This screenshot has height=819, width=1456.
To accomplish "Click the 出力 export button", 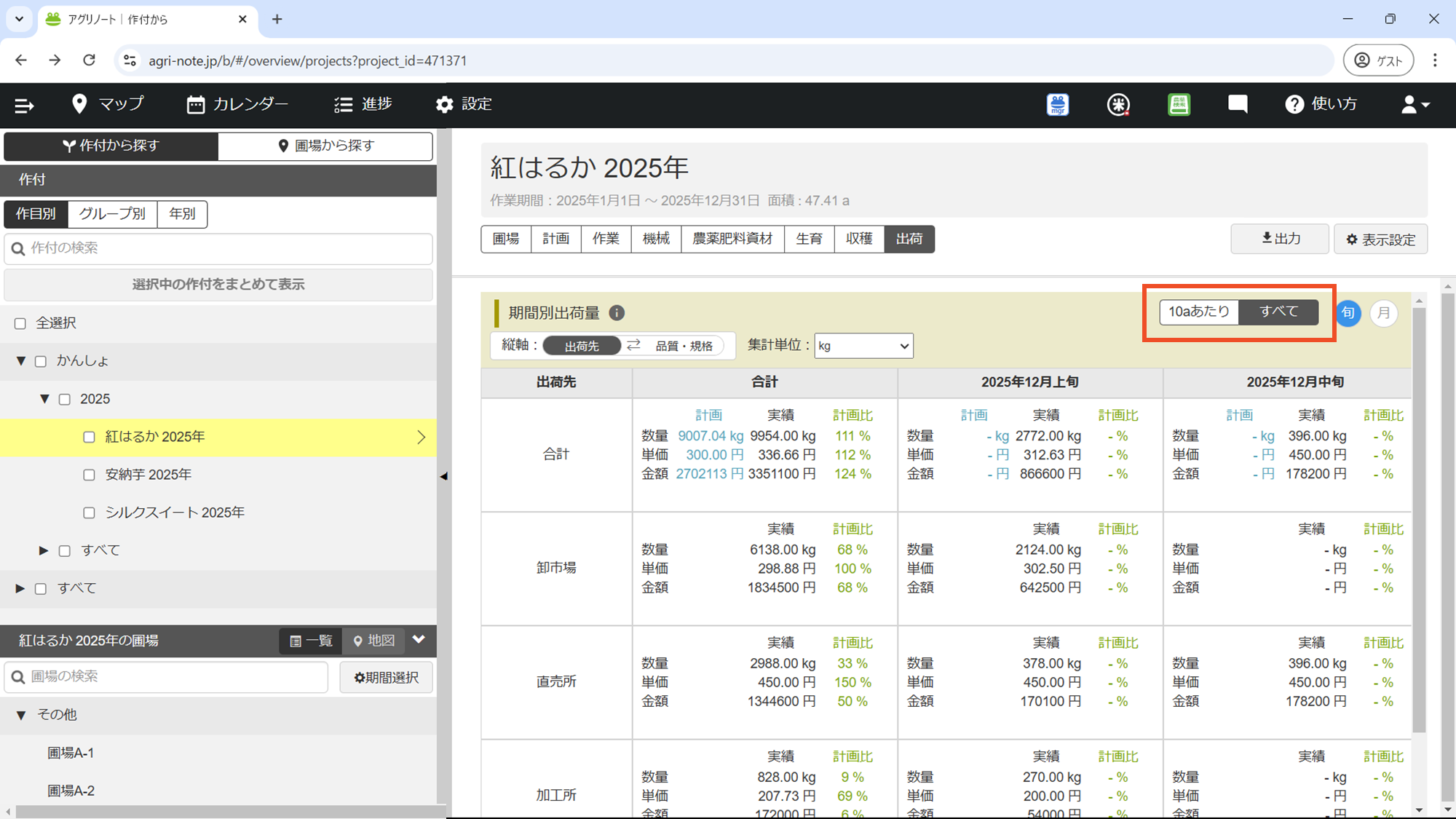I will pyautogui.click(x=1279, y=239).
